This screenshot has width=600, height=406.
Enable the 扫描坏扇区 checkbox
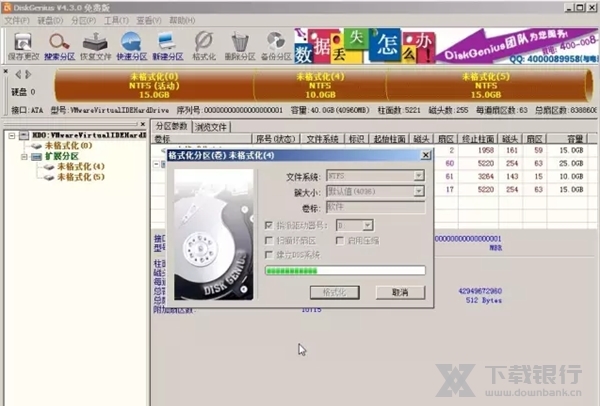click(x=269, y=240)
